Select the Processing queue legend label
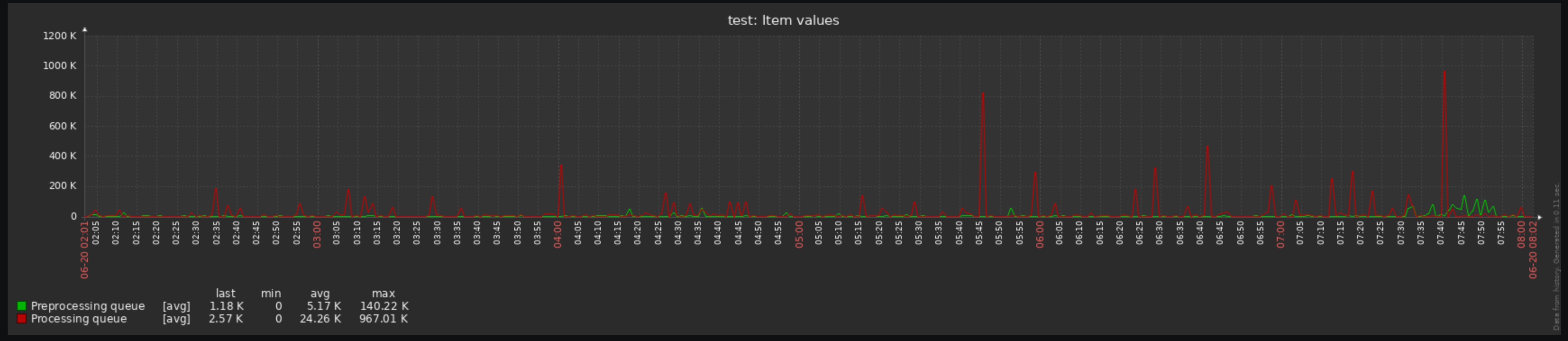 (x=78, y=318)
